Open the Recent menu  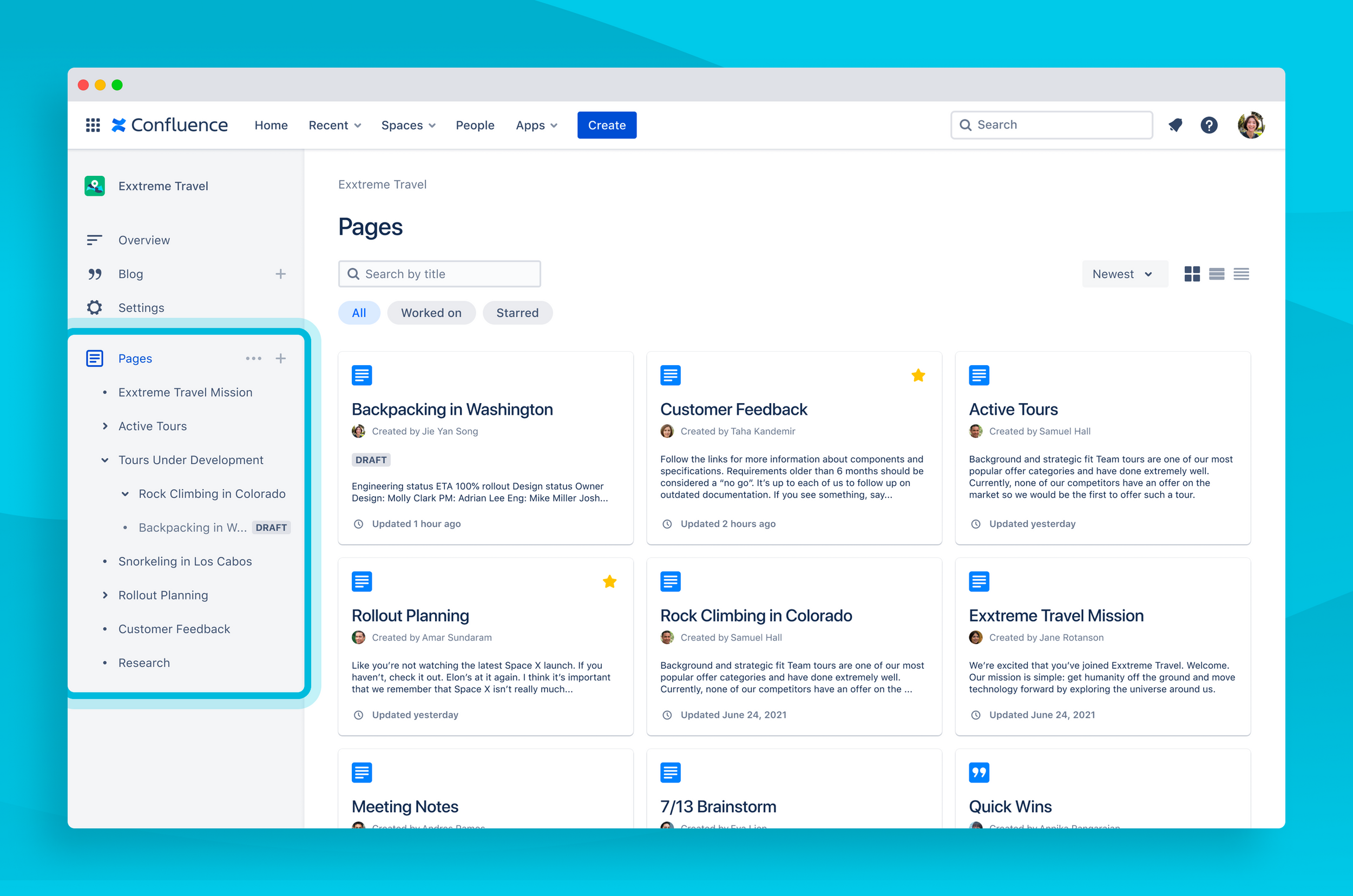[x=334, y=125]
